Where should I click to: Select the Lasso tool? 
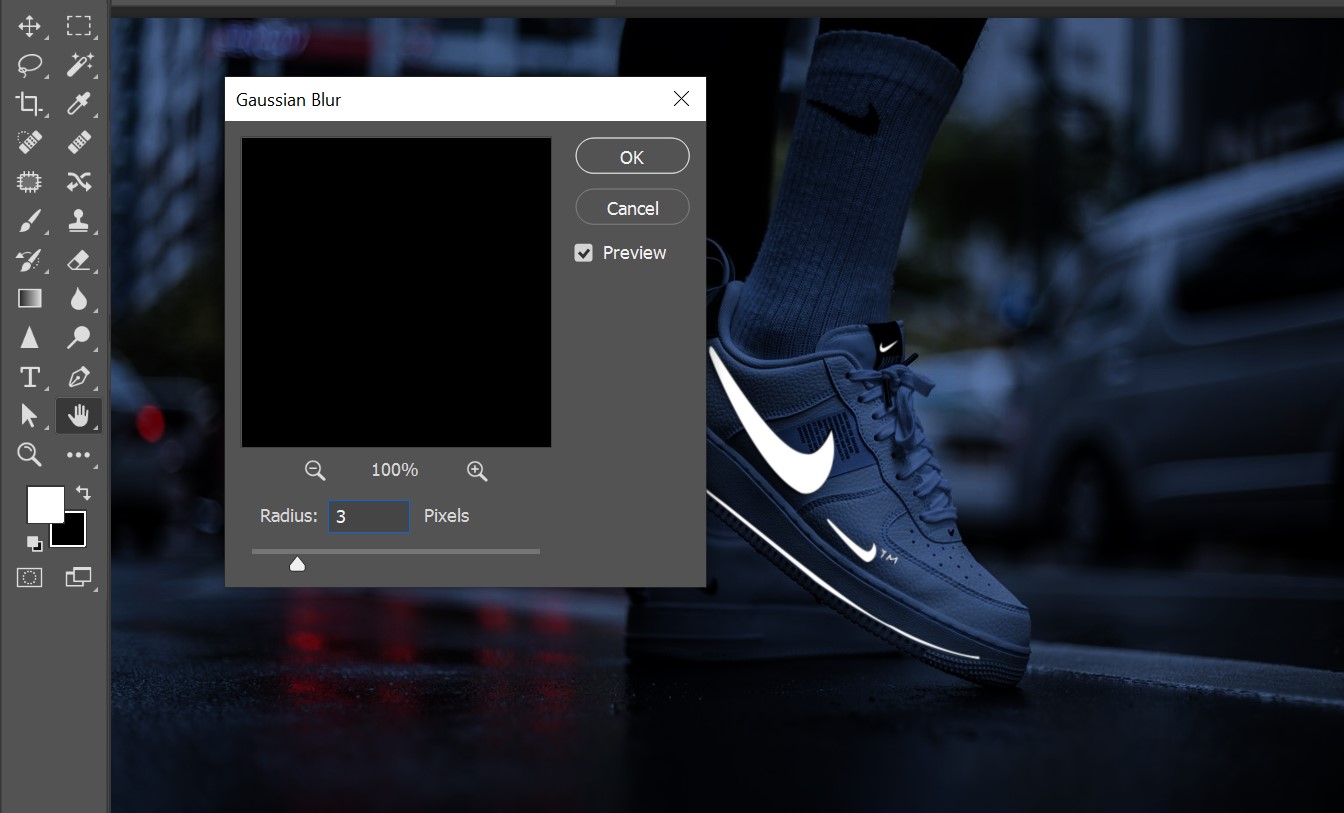point(30,65)
